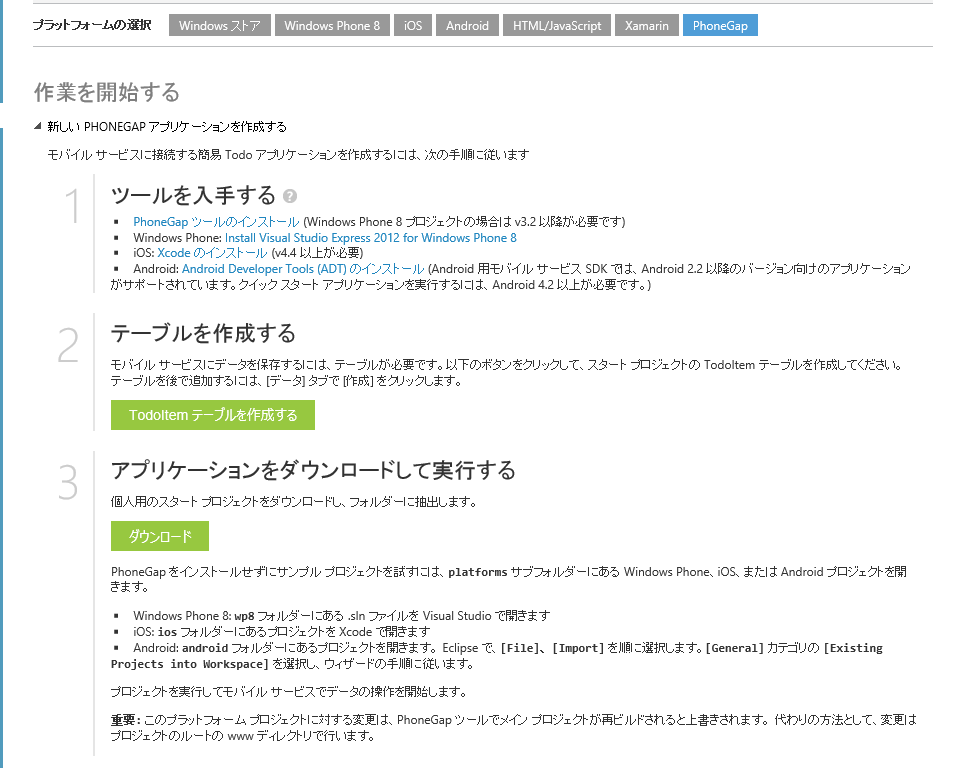Select the PhoneGap platform tab
This screenshot has height=768, width=959.
click(x=720, y=26)
